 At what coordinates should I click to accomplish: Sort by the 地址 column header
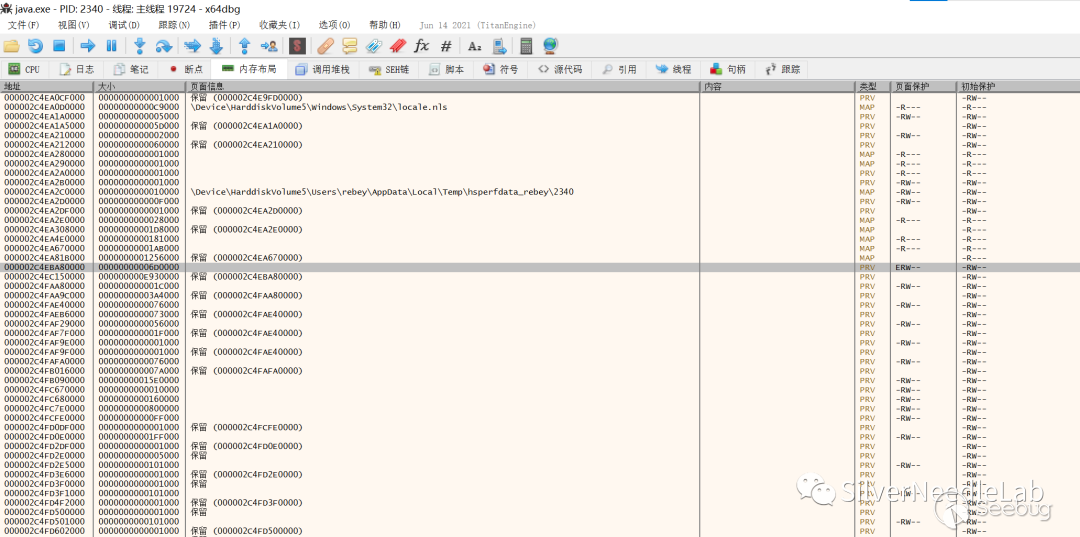tap(12, 87)
